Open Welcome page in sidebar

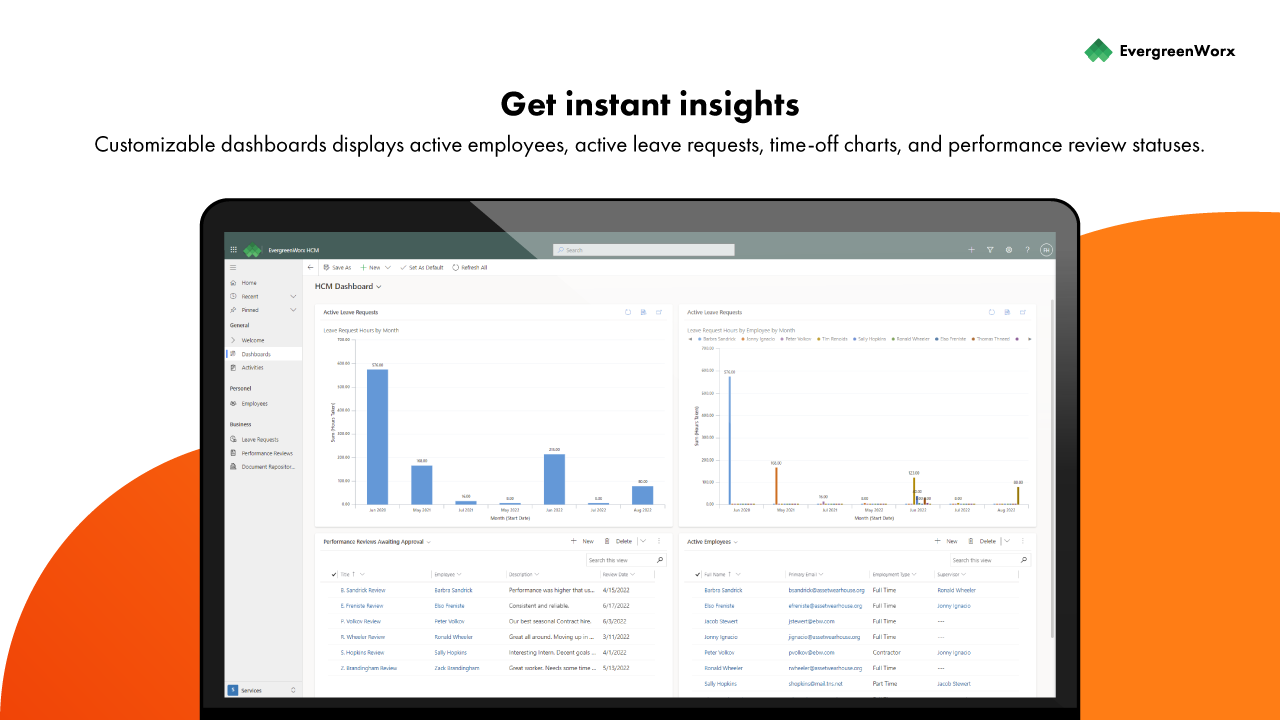tap(253, 340)
